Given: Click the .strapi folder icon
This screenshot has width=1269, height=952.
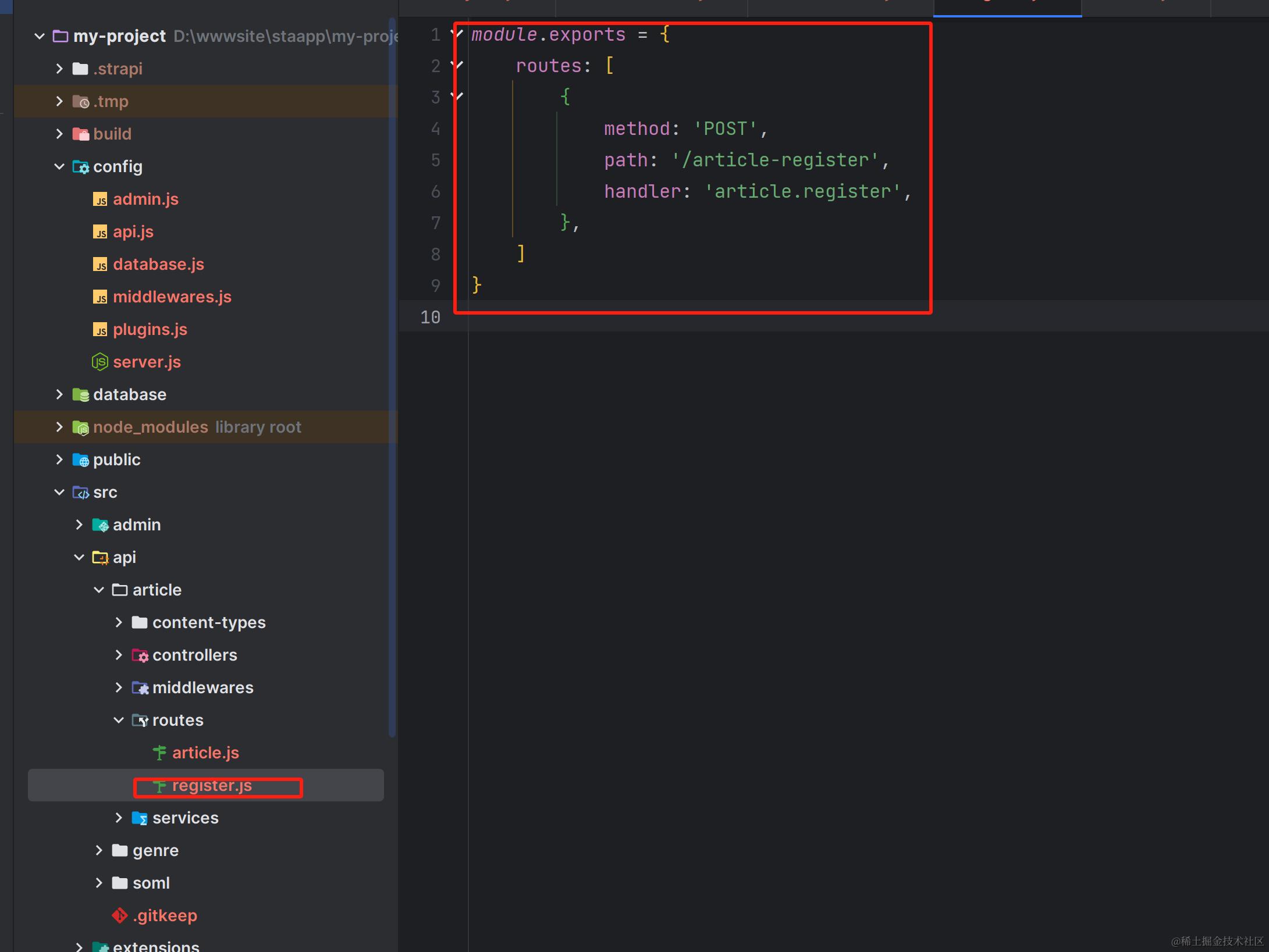Looking at the screenshot, I should pos(80,69).
